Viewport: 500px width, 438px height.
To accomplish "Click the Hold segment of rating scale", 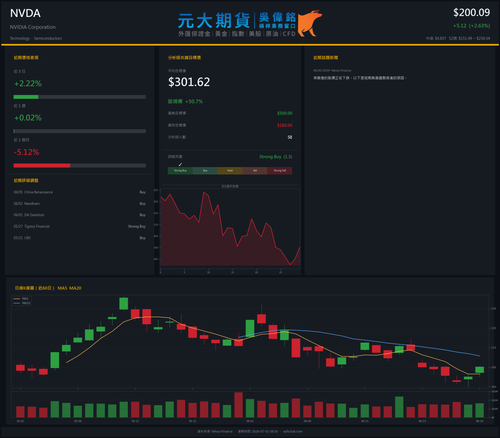I will [230, 171].
